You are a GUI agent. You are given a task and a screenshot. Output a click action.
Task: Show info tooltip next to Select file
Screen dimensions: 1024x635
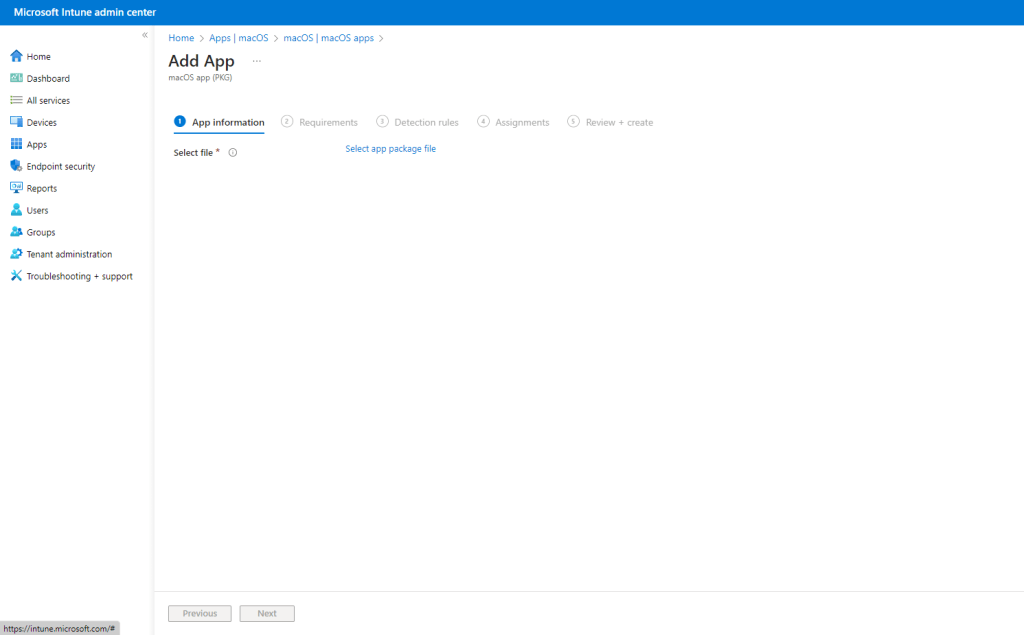click(x=233, y=153)
